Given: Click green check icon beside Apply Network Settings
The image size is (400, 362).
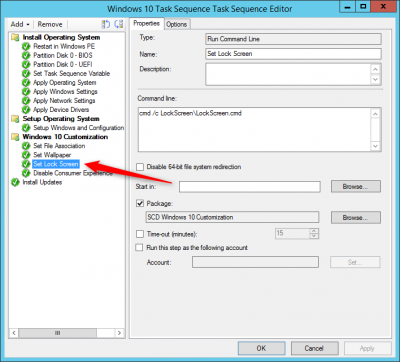Looking at the screenshot, I should (x=26, y=100).
